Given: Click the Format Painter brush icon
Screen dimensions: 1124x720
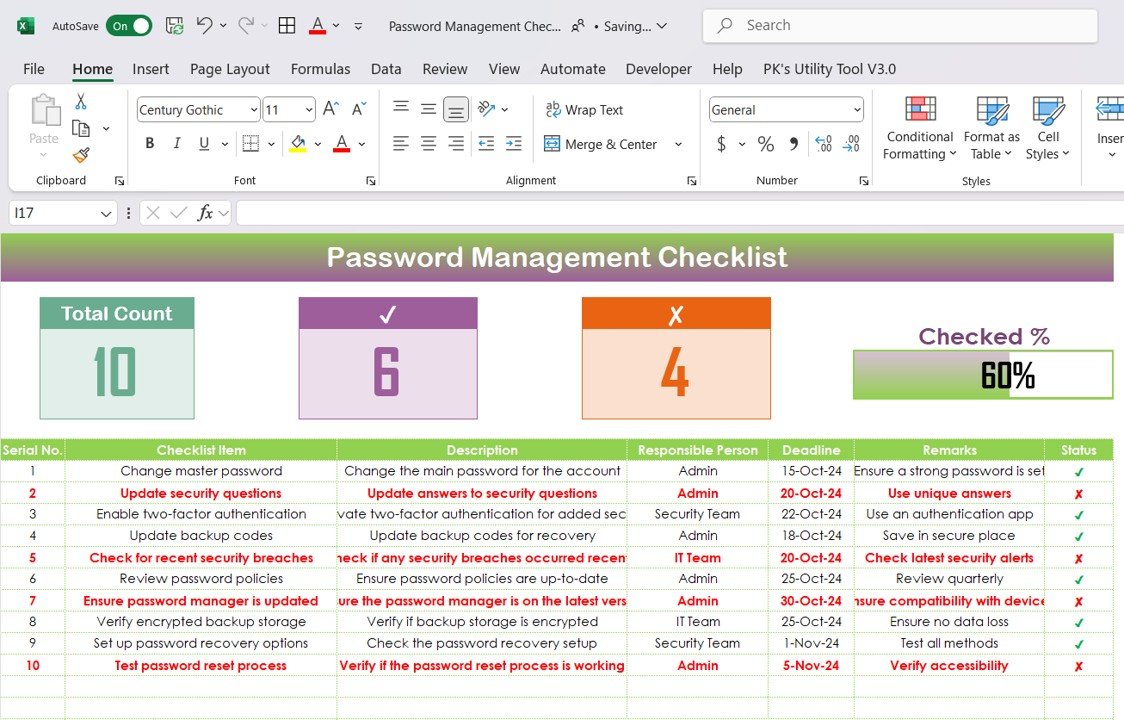Looking at the screenshot, I should 81,155.
